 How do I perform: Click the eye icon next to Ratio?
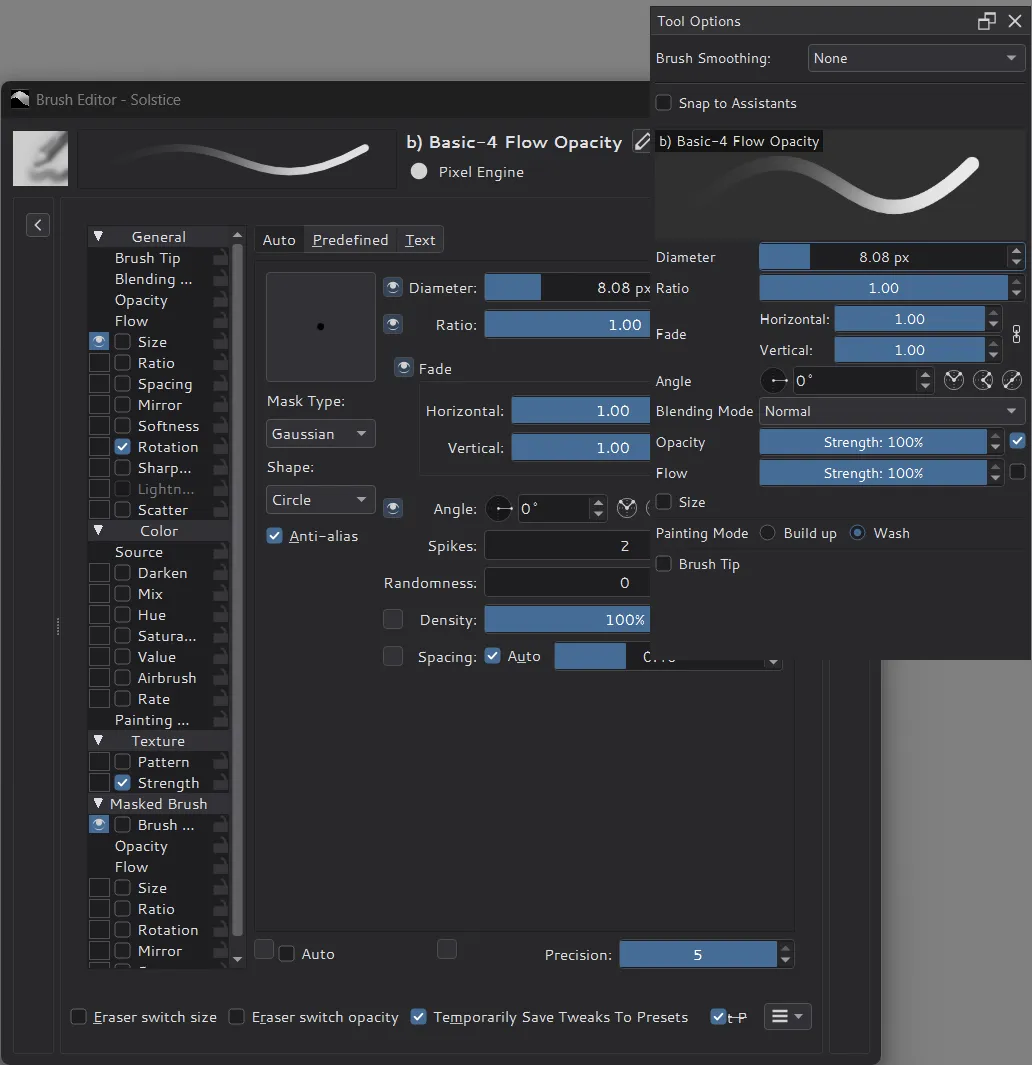point(393,324)
